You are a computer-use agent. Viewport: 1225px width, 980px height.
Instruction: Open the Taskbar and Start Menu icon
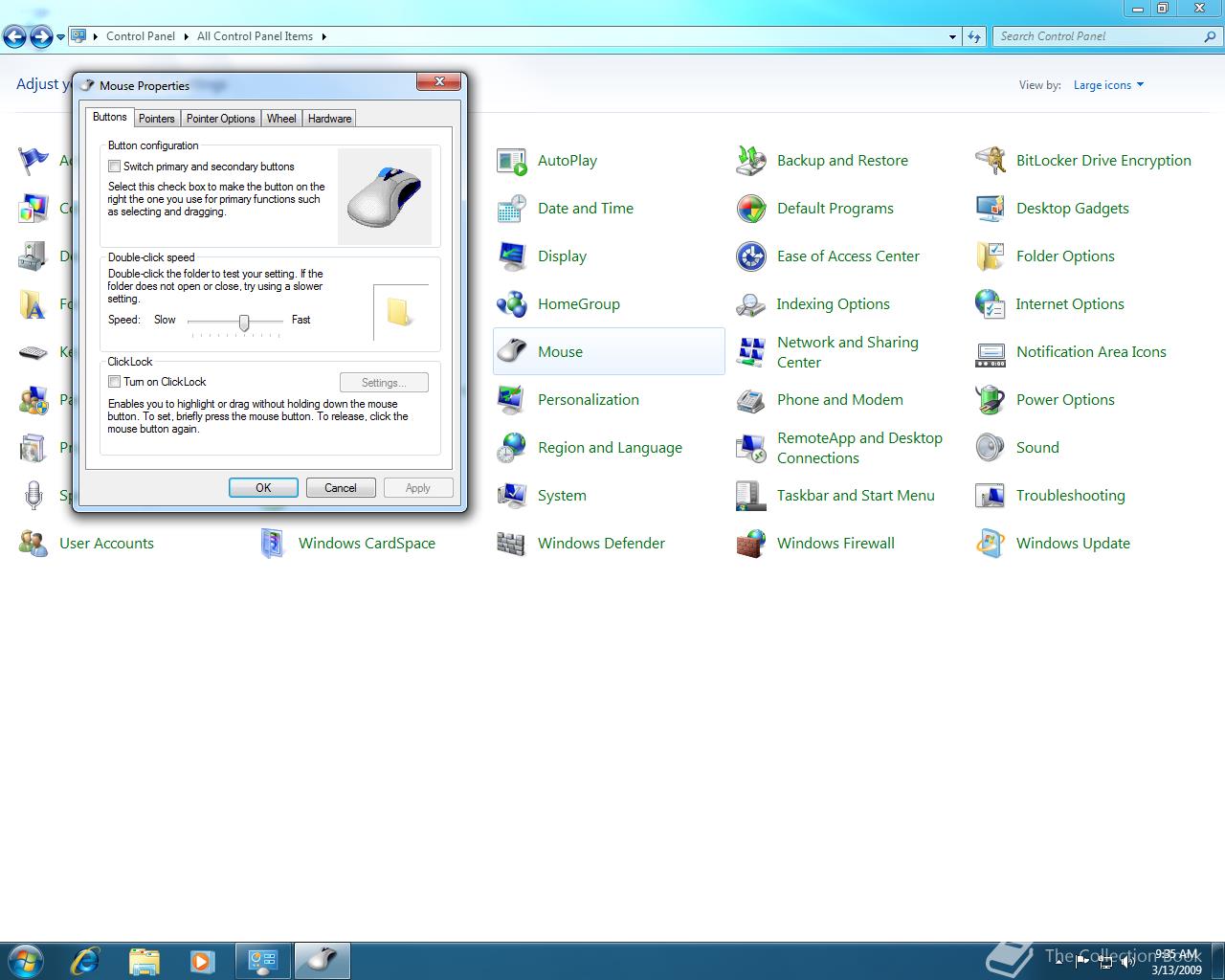click(750, 496)
